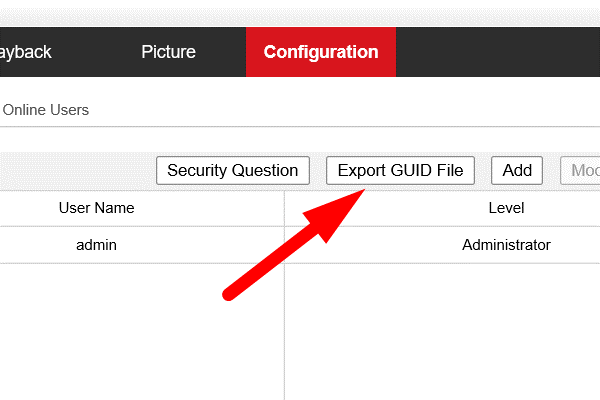
Task: Click light gray strip above navigation bar
Action: point(300,17)
